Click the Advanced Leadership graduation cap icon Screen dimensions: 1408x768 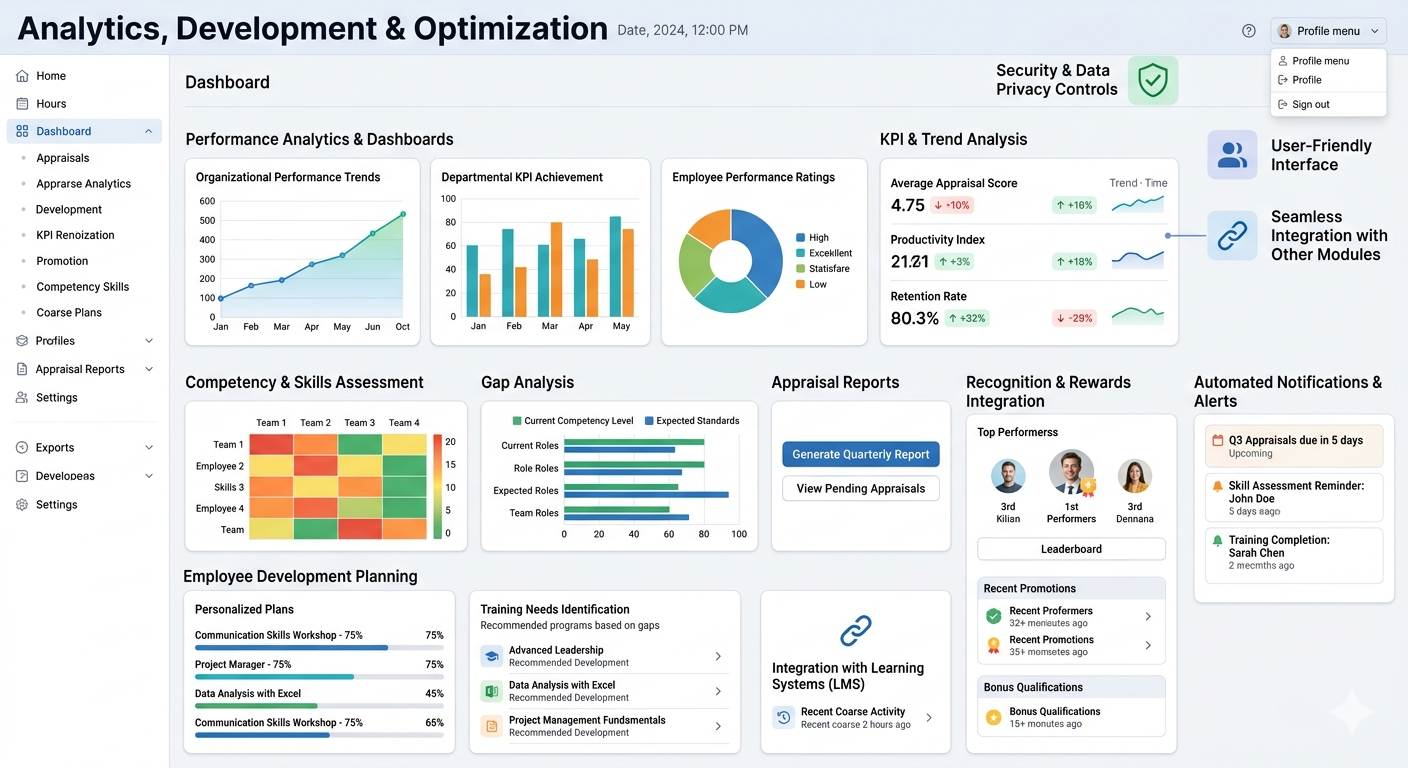pyautogui.click(x=491, y=656)
